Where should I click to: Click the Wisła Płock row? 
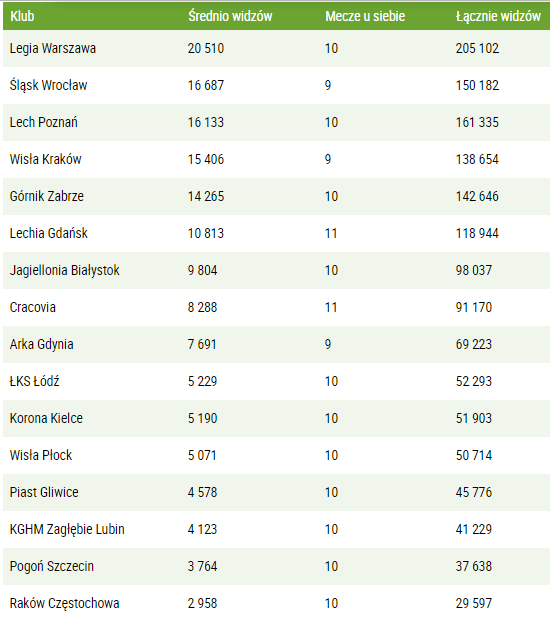(276, 455)
